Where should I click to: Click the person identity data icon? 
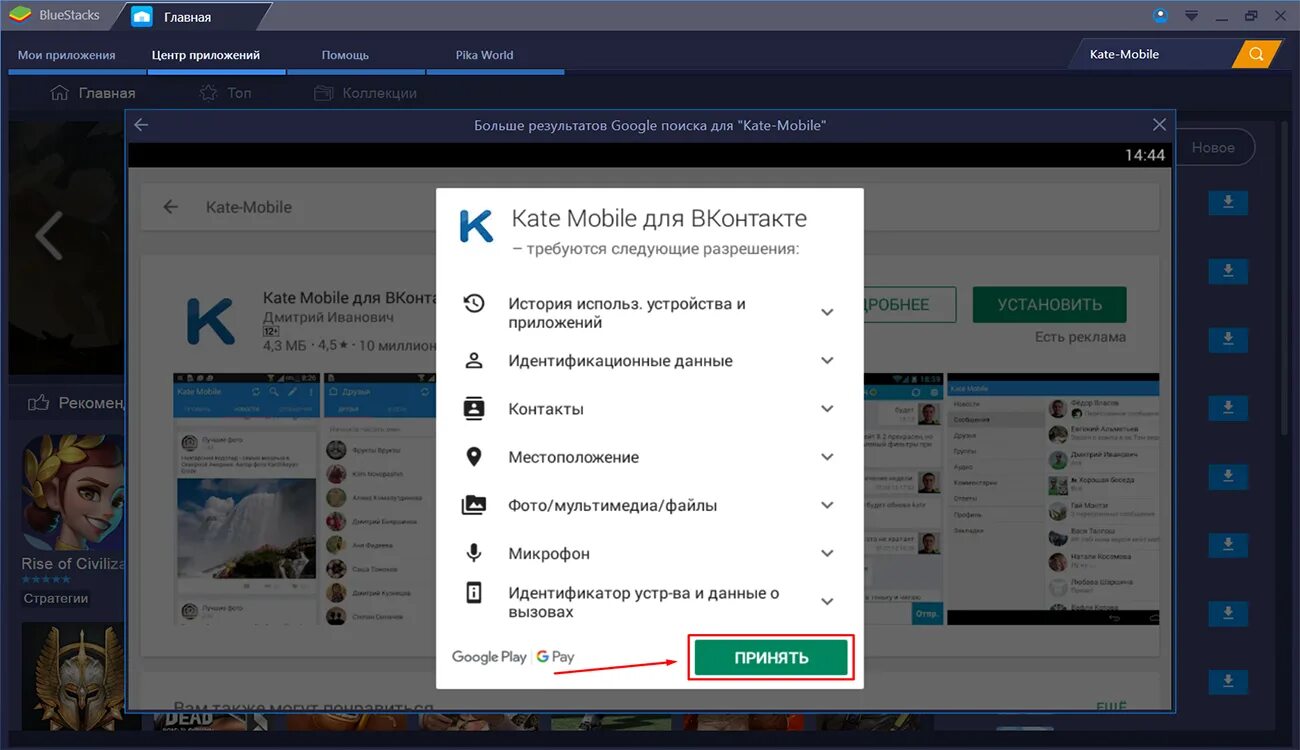(474, 361)
